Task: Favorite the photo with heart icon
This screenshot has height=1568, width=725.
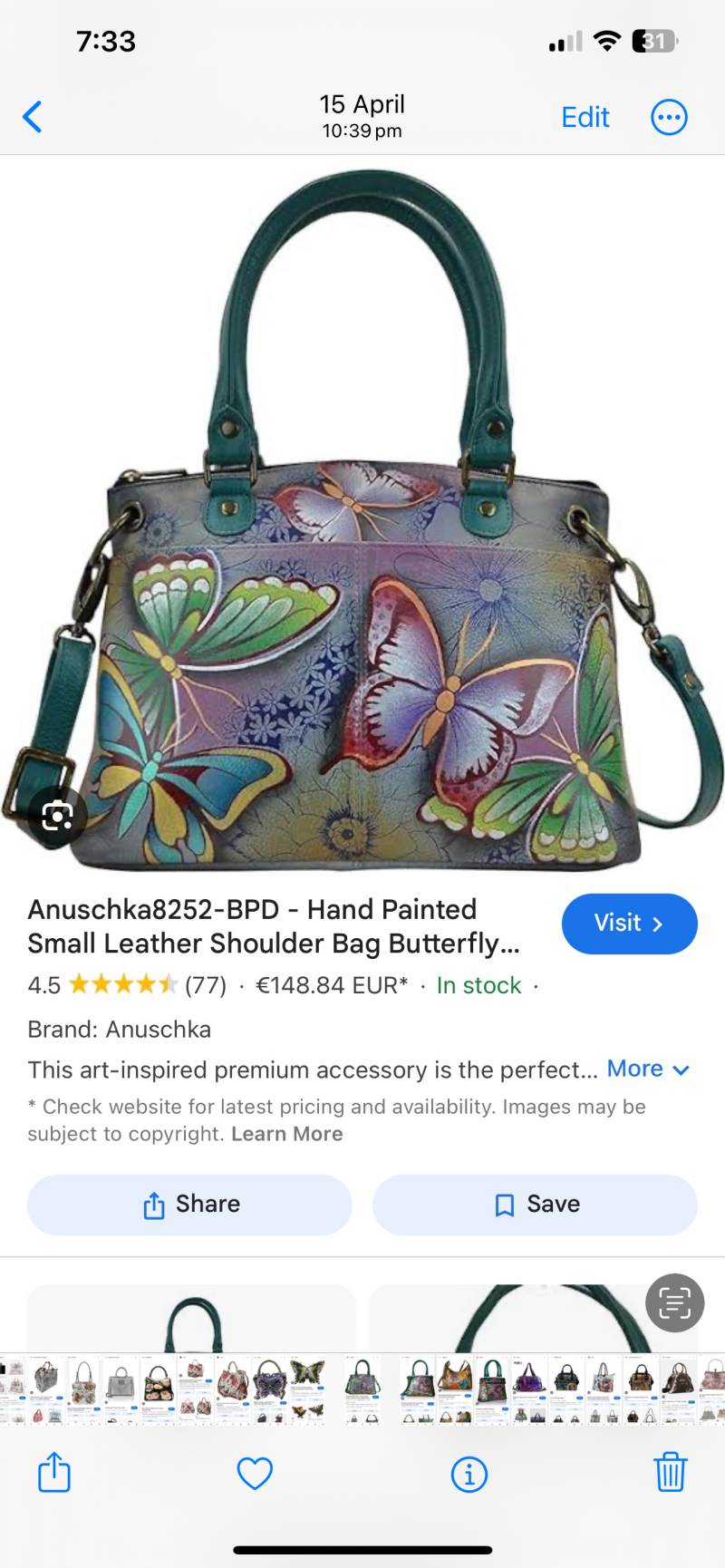Action: 255,1474
